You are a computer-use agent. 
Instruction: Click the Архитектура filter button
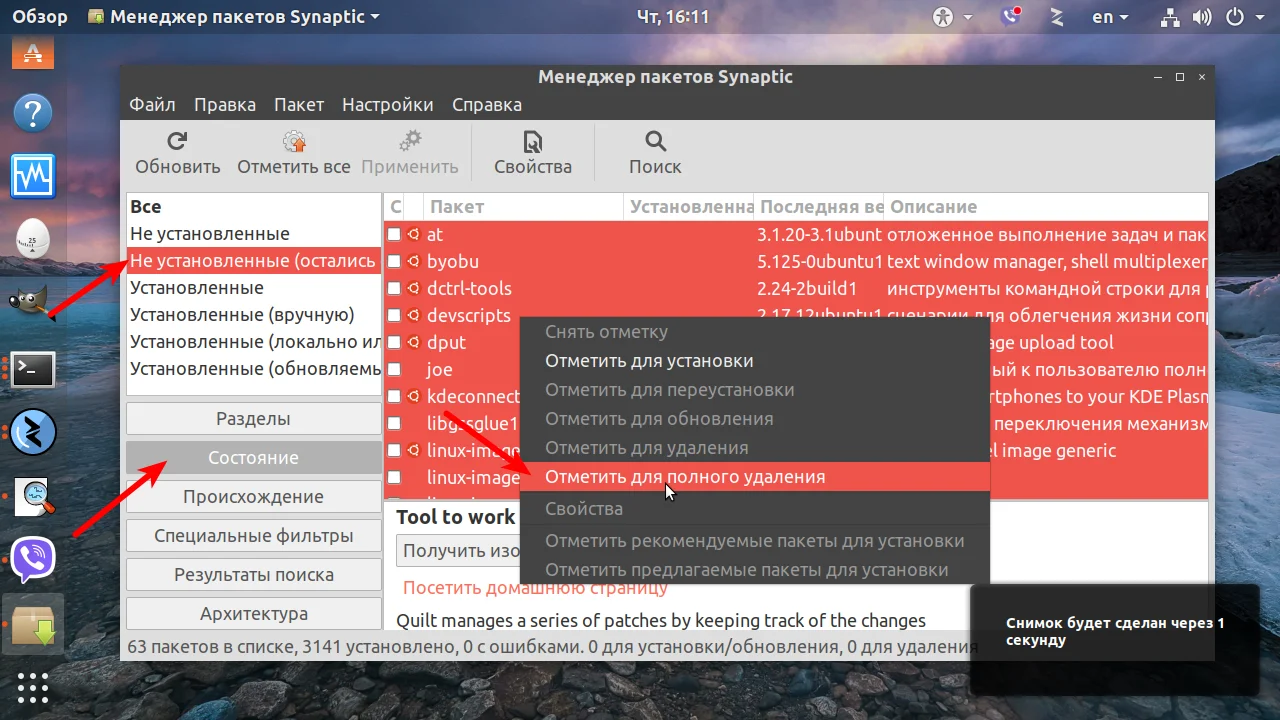[254, 614]
